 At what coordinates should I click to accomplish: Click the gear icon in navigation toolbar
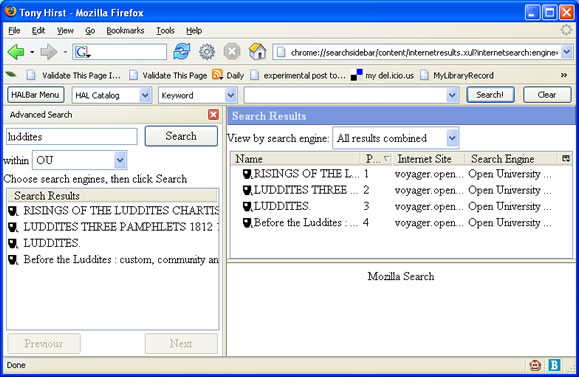[207, 51]
